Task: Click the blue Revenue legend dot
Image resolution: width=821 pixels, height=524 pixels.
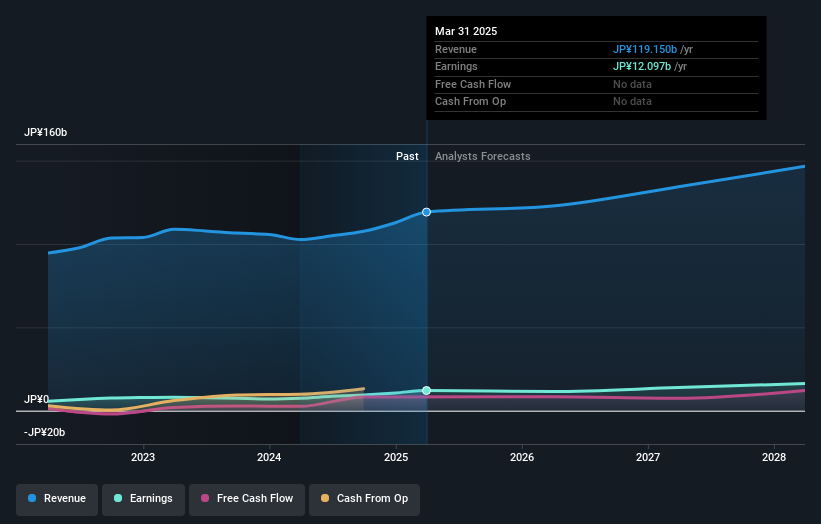Action: tap(32, 498)
